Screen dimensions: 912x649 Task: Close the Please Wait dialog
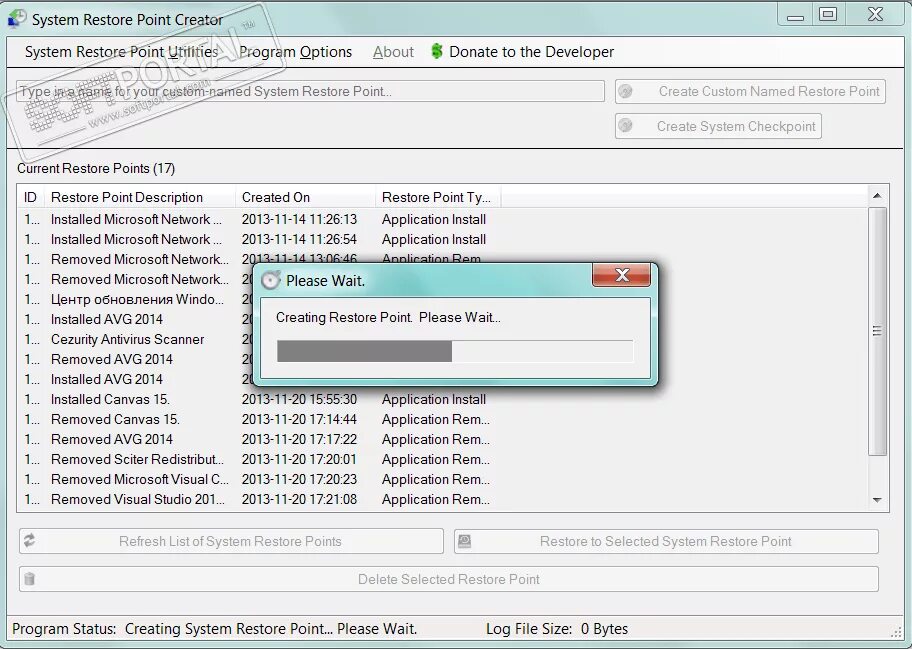click(621, 275)
